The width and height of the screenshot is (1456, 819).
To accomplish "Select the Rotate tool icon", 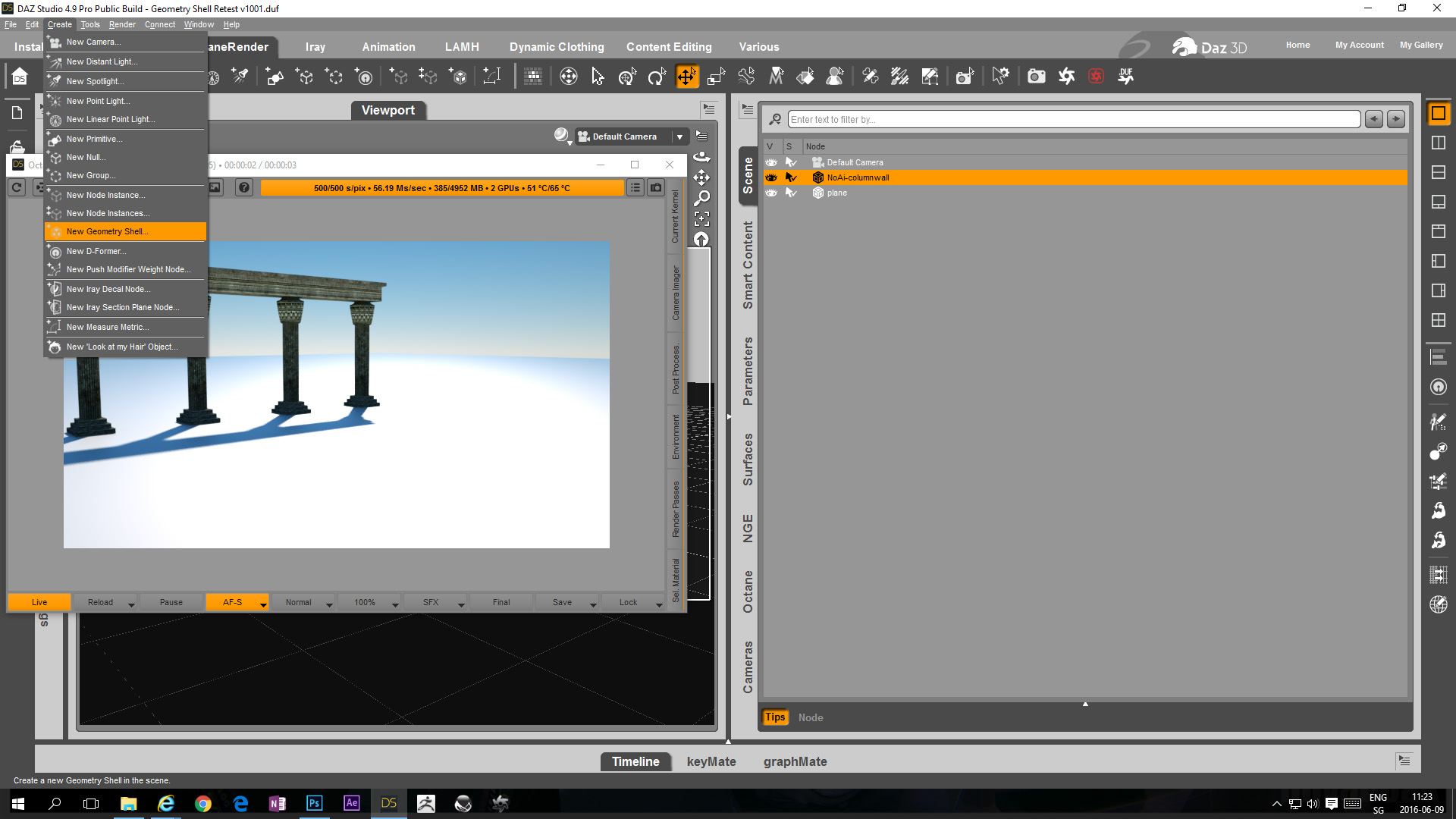I will coord(657,77).
